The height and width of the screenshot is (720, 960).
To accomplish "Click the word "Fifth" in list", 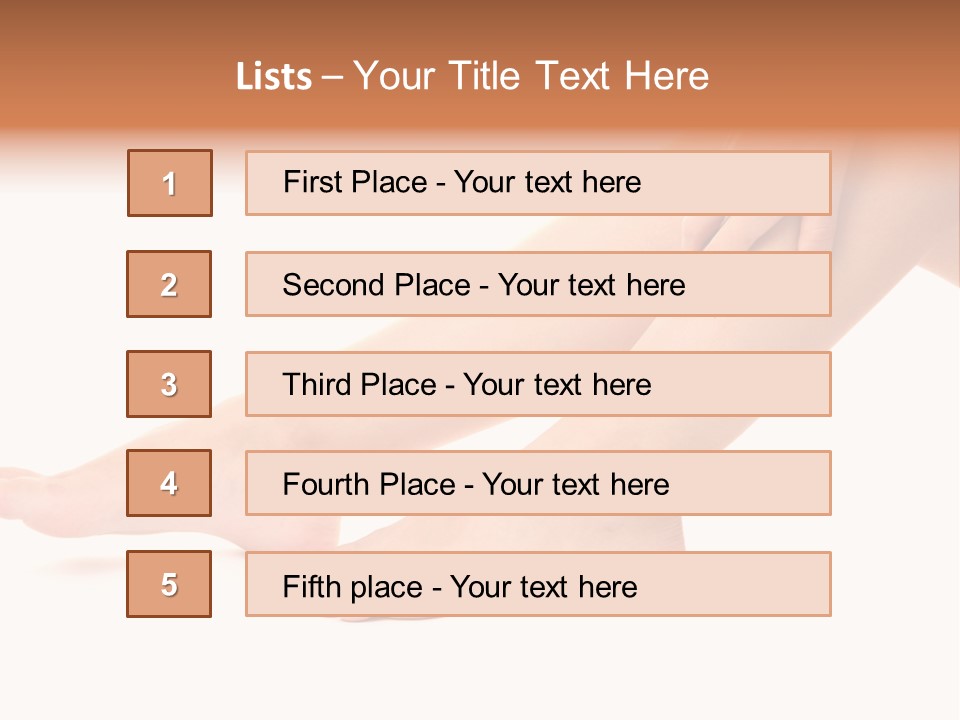I will pyautogui.click(x=312, y=586).
